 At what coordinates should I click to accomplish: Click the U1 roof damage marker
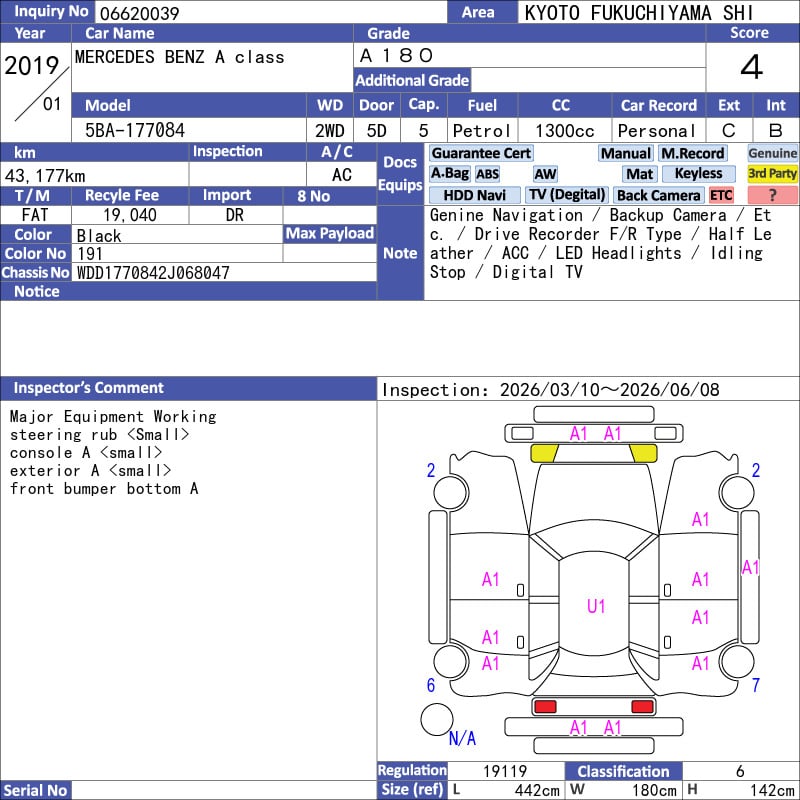596,606
